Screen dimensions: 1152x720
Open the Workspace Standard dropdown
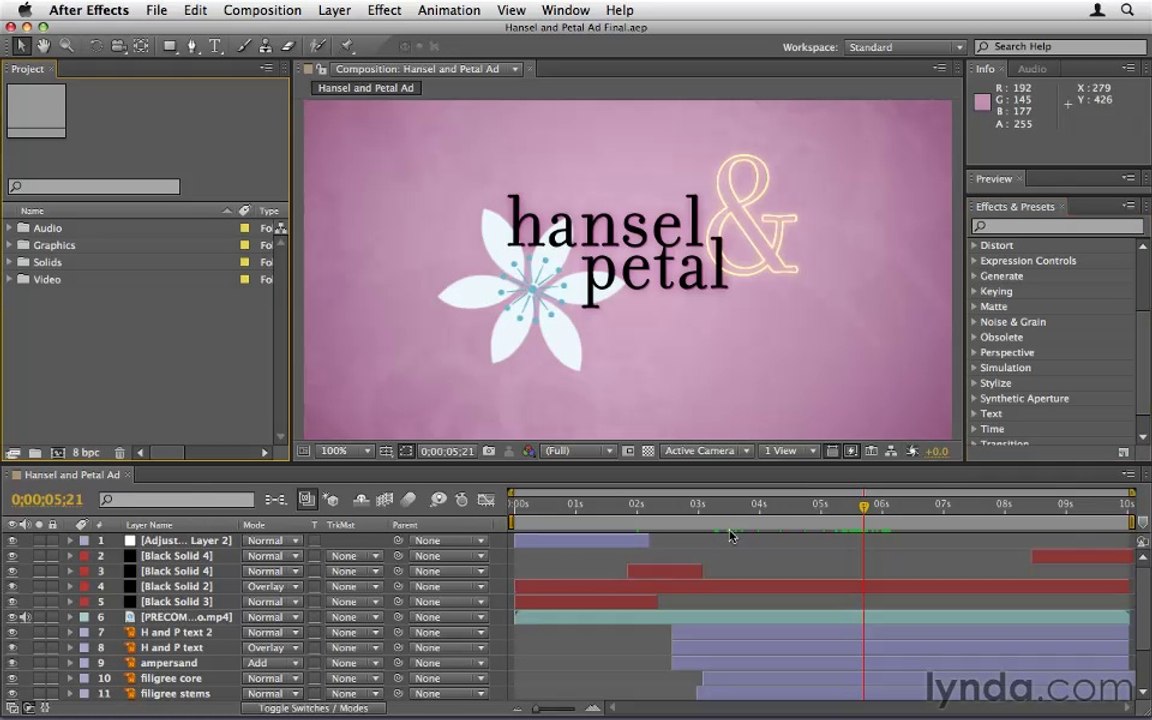[904, 47]
